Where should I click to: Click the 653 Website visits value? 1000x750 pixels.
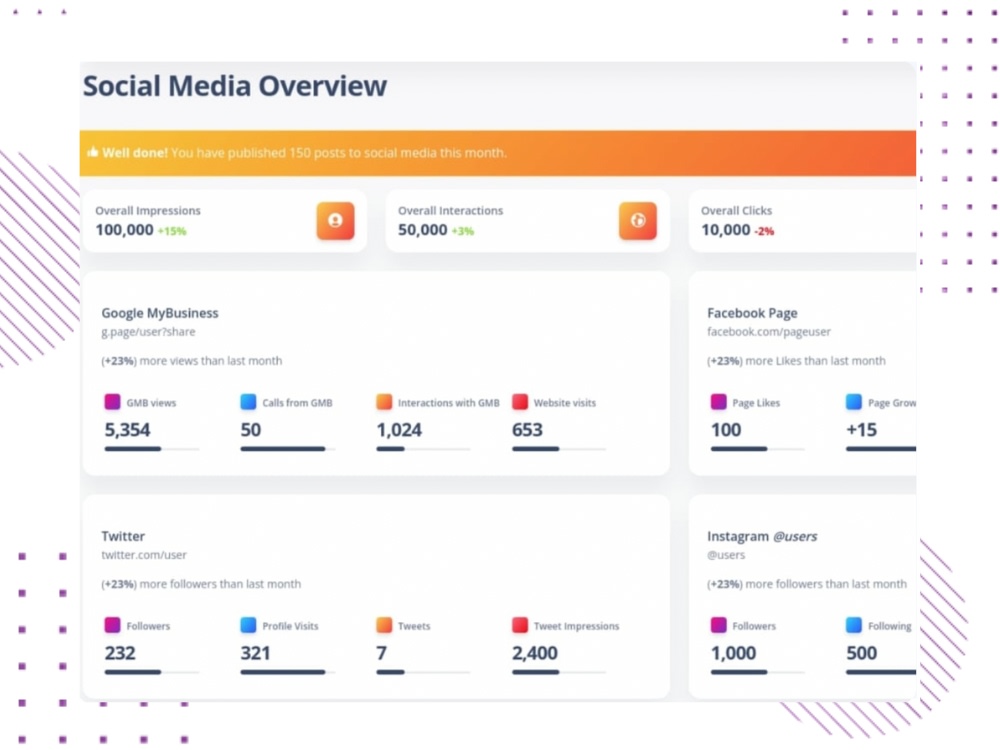527,430
